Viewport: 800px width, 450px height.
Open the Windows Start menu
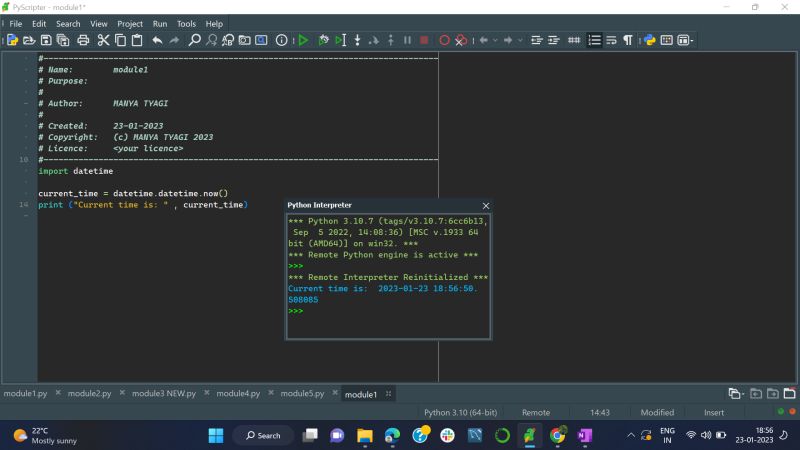pyautogui.click(x=216, y=436)
